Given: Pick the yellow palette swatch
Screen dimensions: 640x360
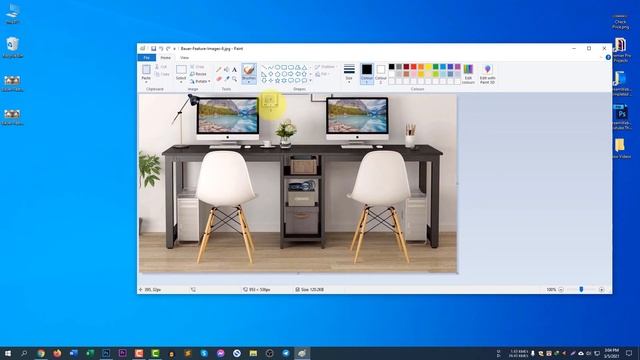Looking at the screenshot, I should (x=428, y=67).
